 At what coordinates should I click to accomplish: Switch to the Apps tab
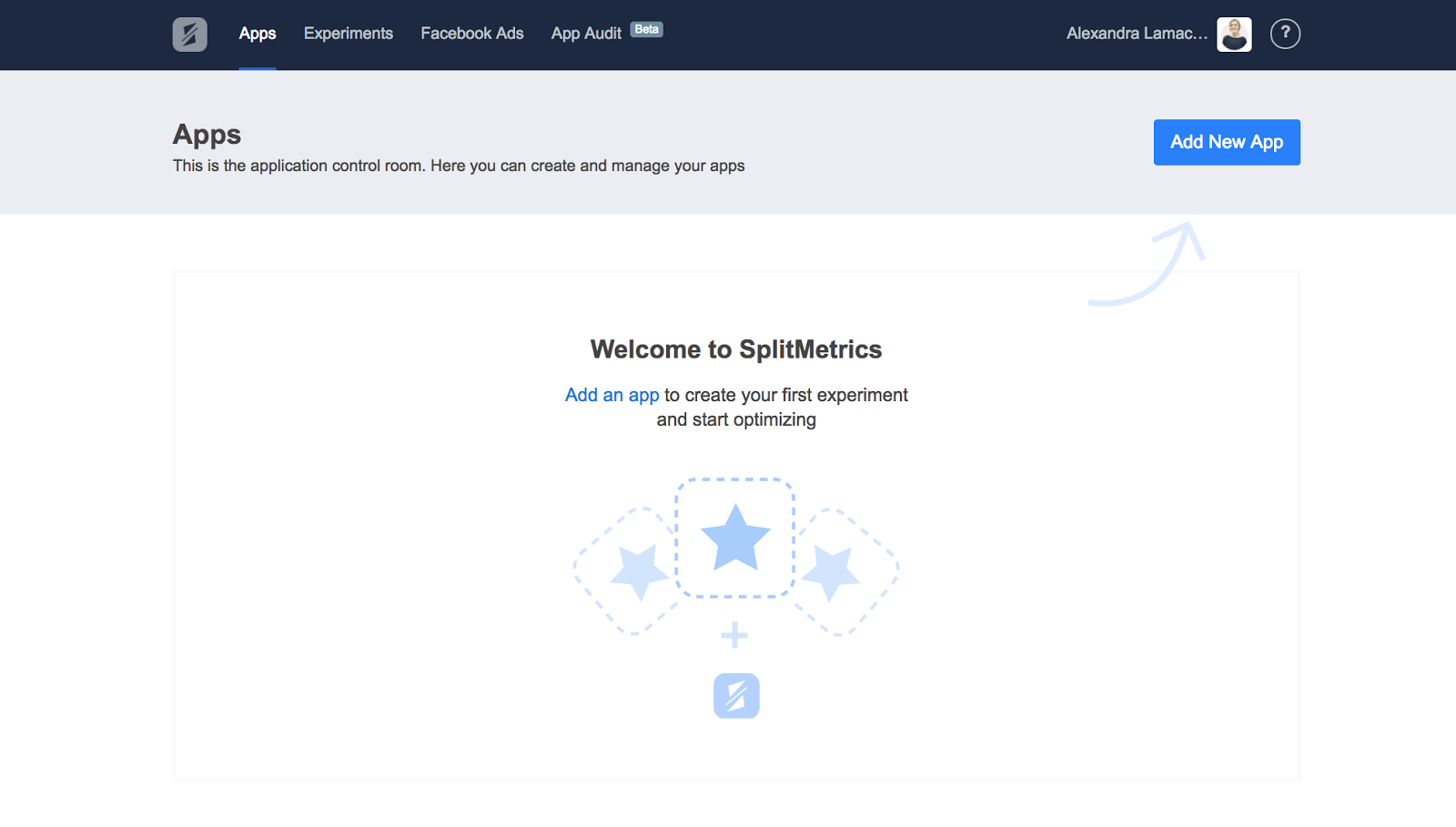[258, 34]
